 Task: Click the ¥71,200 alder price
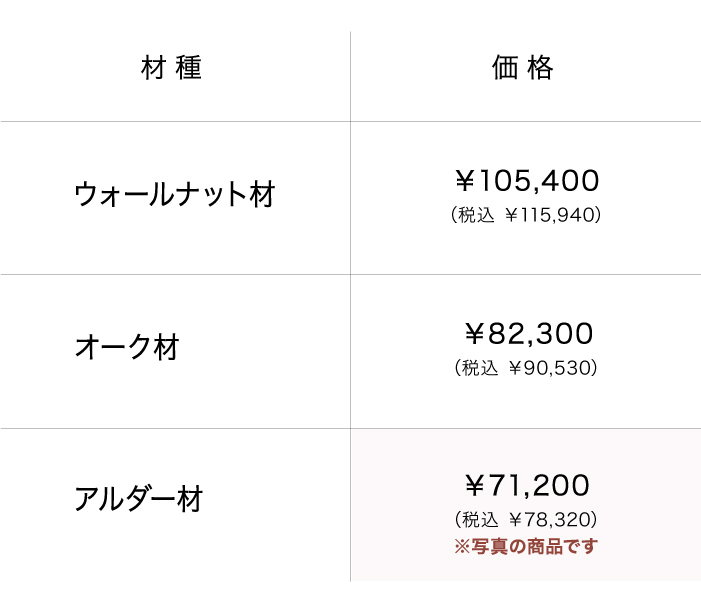pyautogui.click(x=527, y=486)
